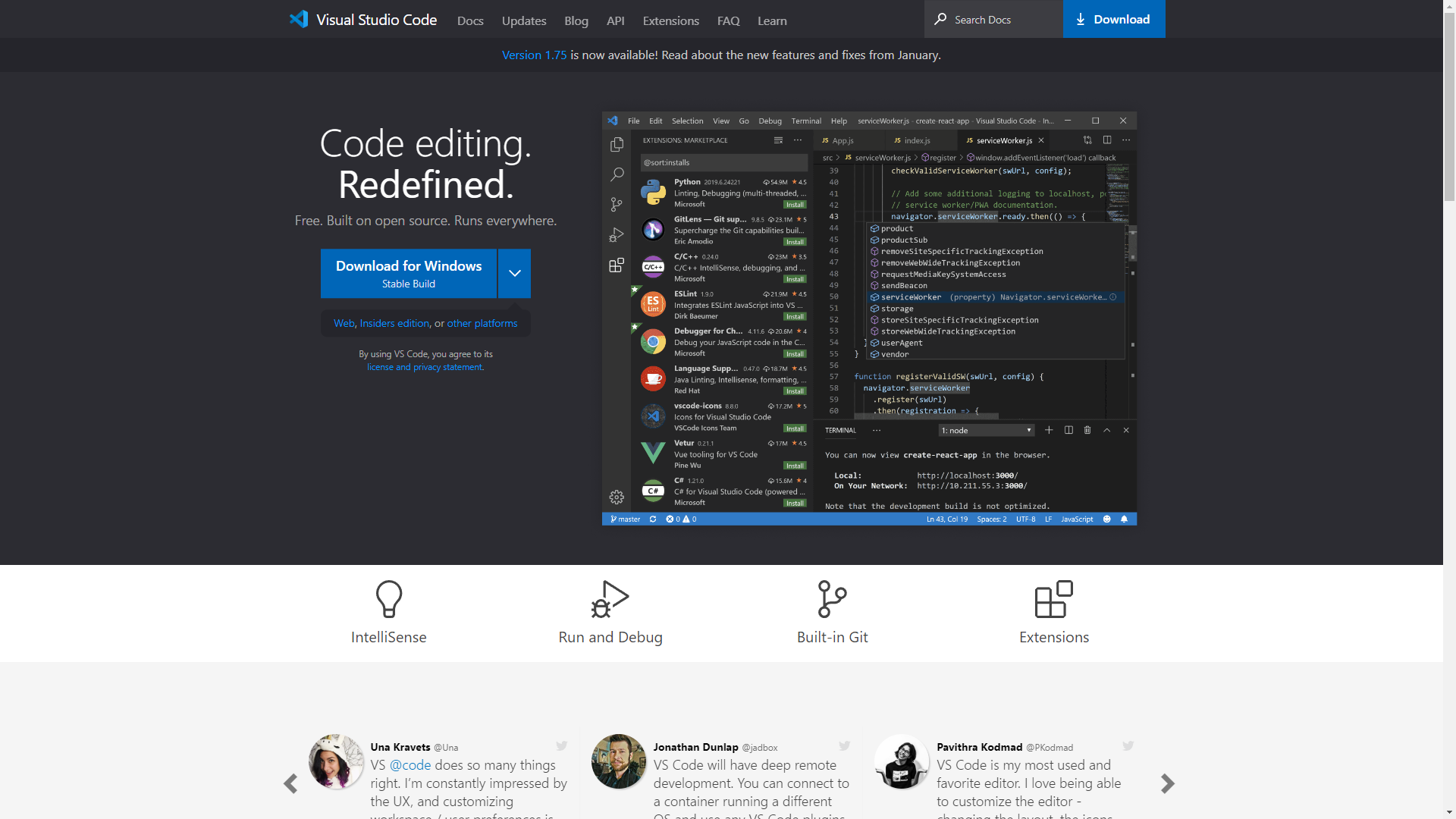Click the kill terminal trash icon
The height and width of the screenshot is (819, 1456).
coord(1087,430)
